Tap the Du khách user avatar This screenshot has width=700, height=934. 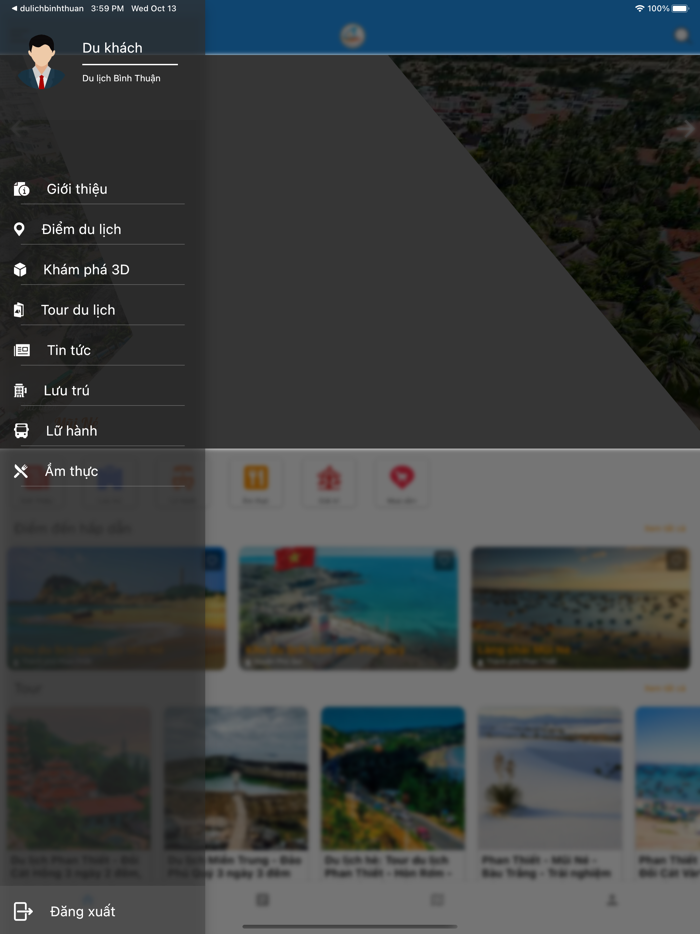(x=42, y=62)
